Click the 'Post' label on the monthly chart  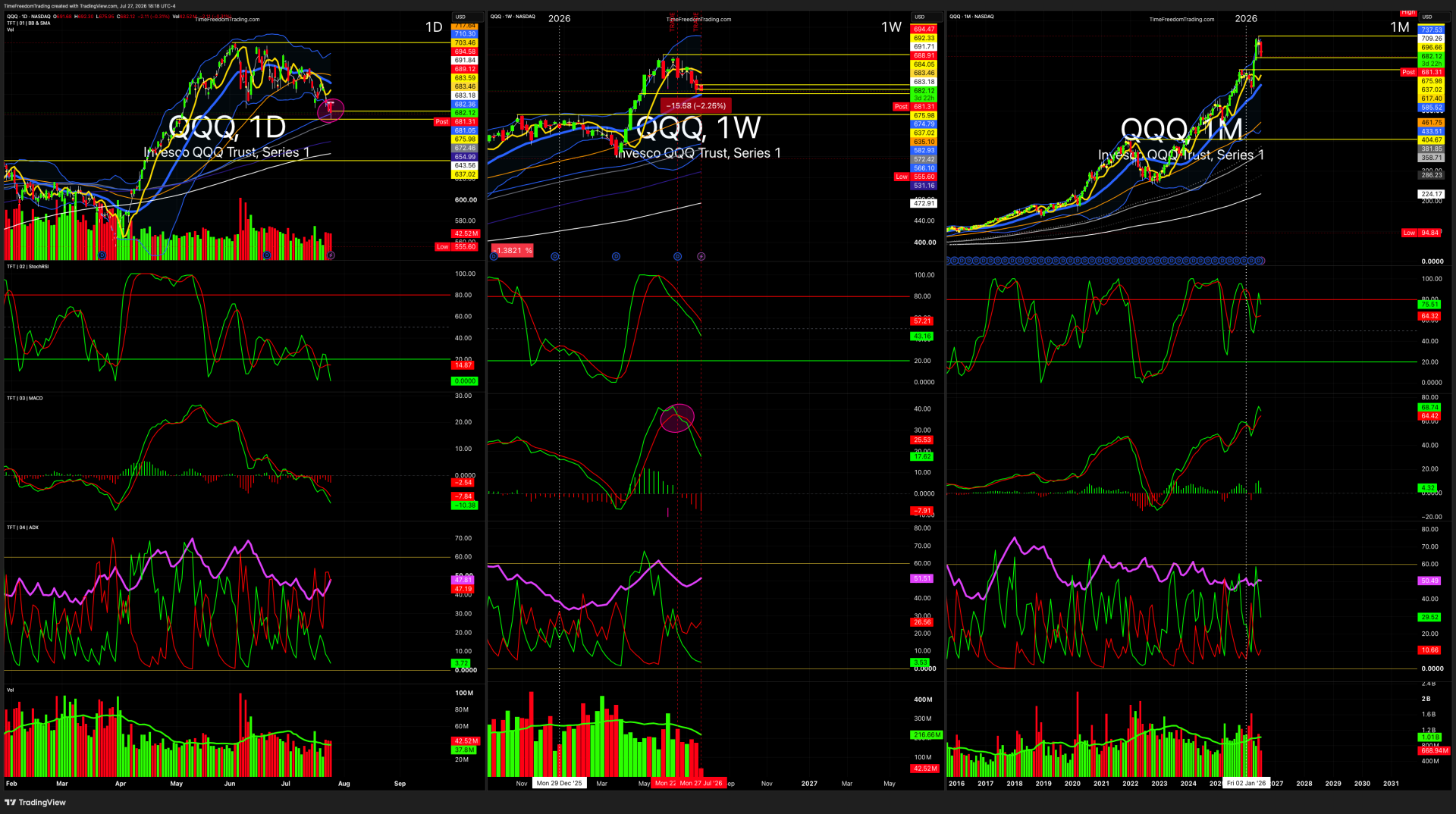(x=1409, y=73)
